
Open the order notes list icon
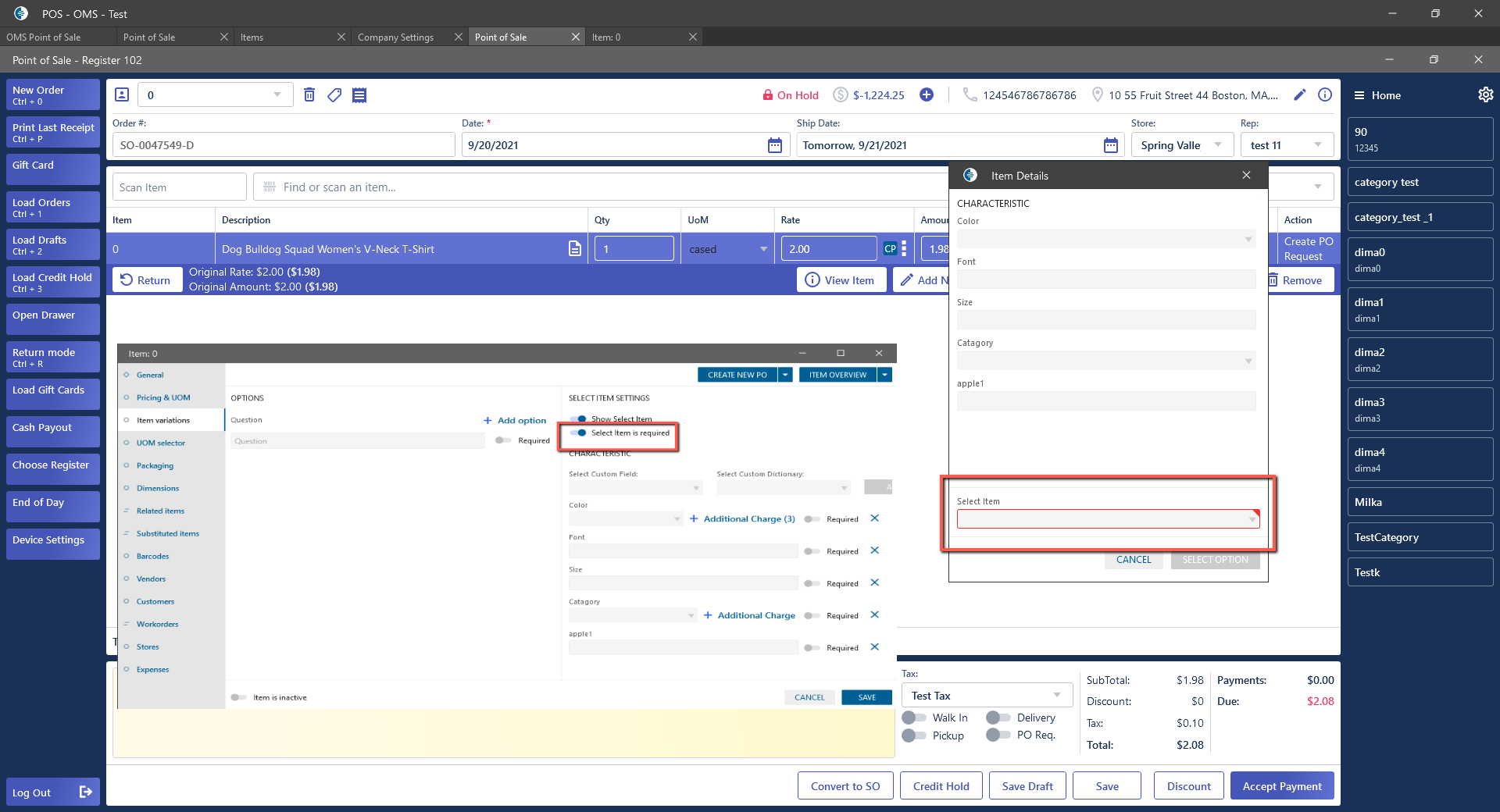click(359, 95)
